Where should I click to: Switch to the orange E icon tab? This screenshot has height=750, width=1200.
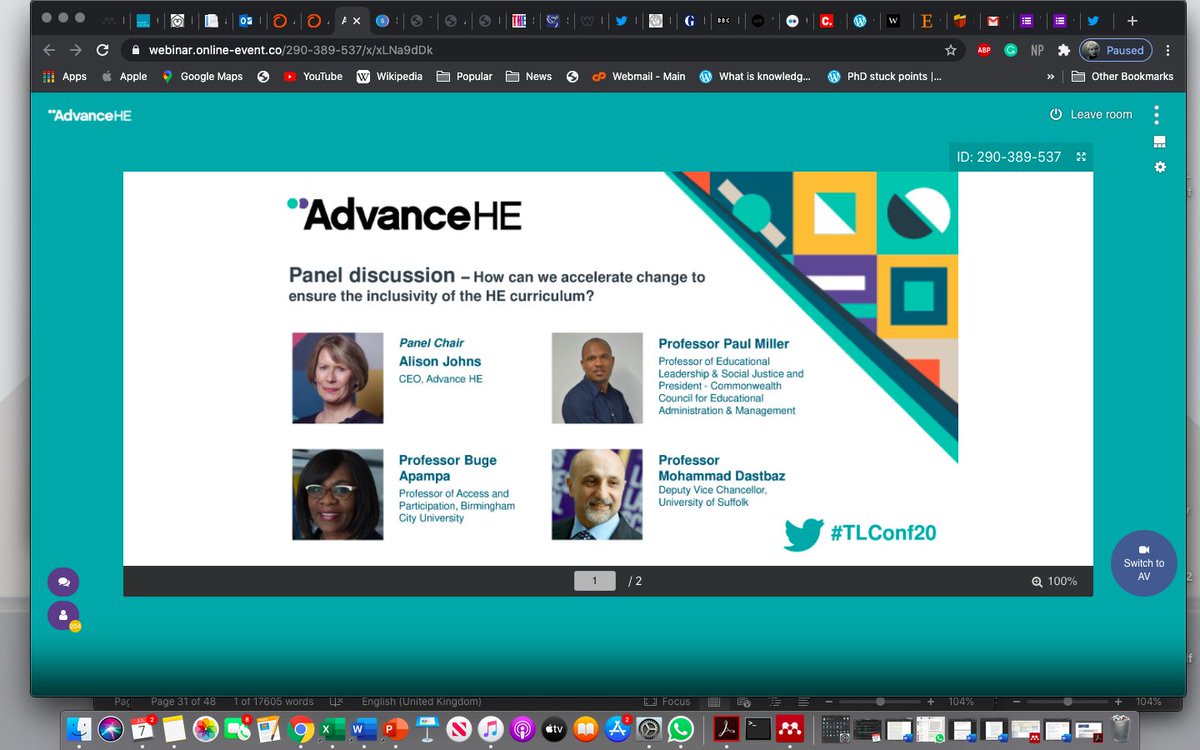(x=926, y=20)
